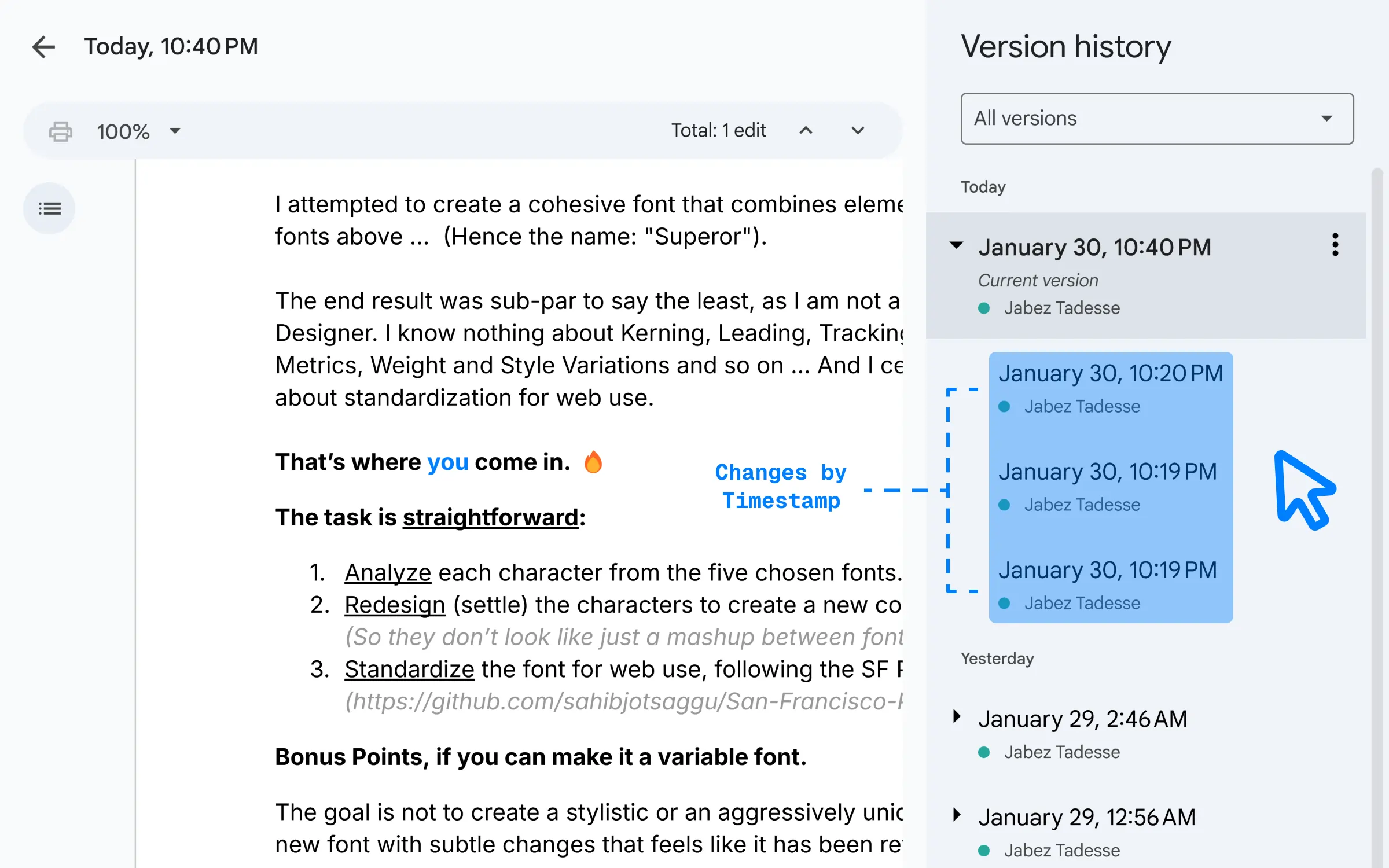Click the print icon in toolbar
This screenshot has height=868, width=1389.
59,130
